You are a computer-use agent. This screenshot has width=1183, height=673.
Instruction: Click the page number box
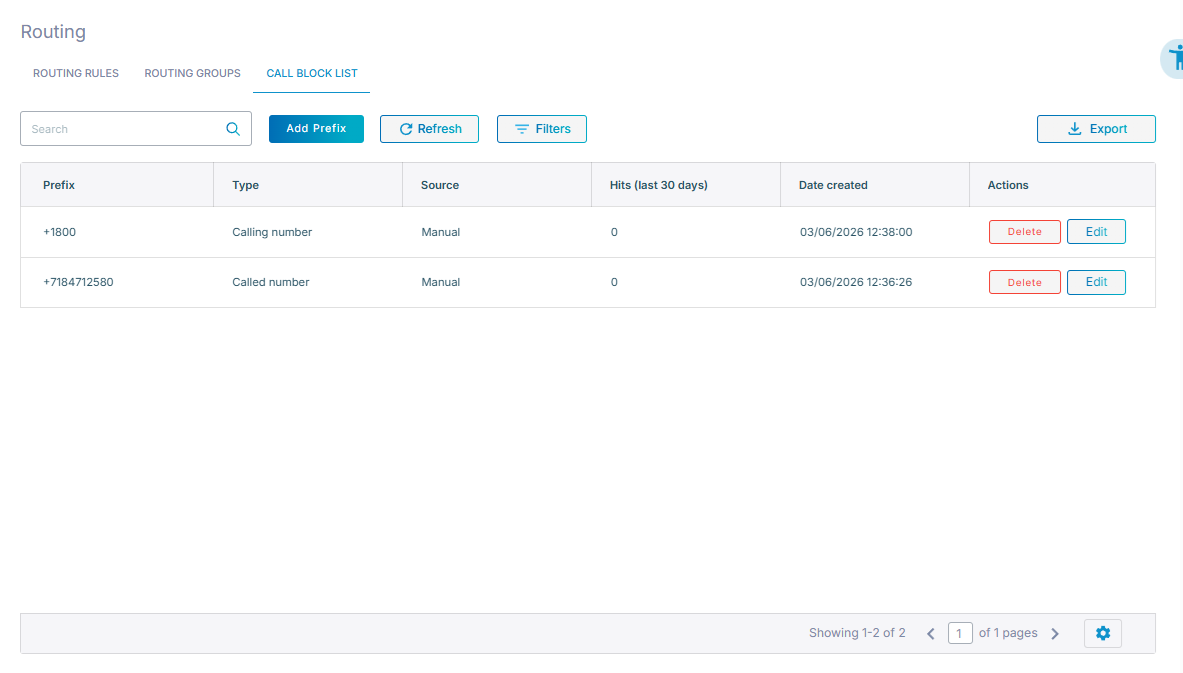point(960,633)
